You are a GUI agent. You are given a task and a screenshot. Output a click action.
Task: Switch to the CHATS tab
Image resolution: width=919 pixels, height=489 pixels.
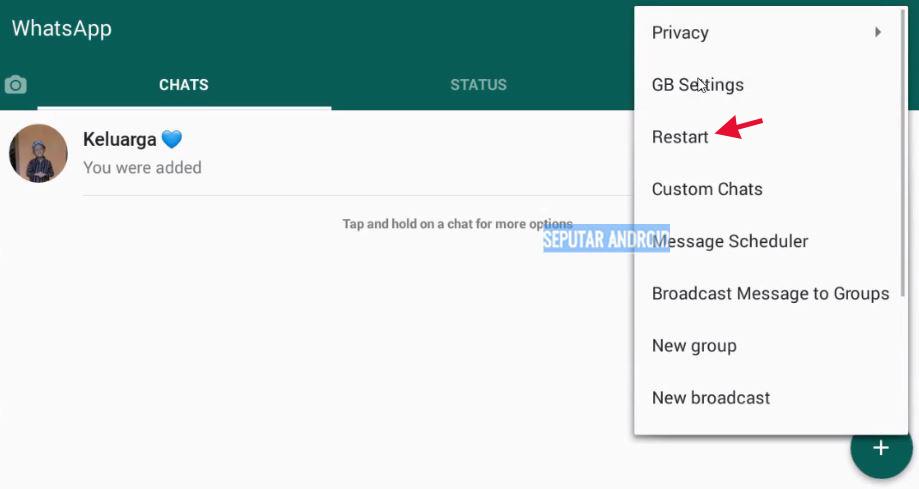pyautogui.click(x=183, y=85)
